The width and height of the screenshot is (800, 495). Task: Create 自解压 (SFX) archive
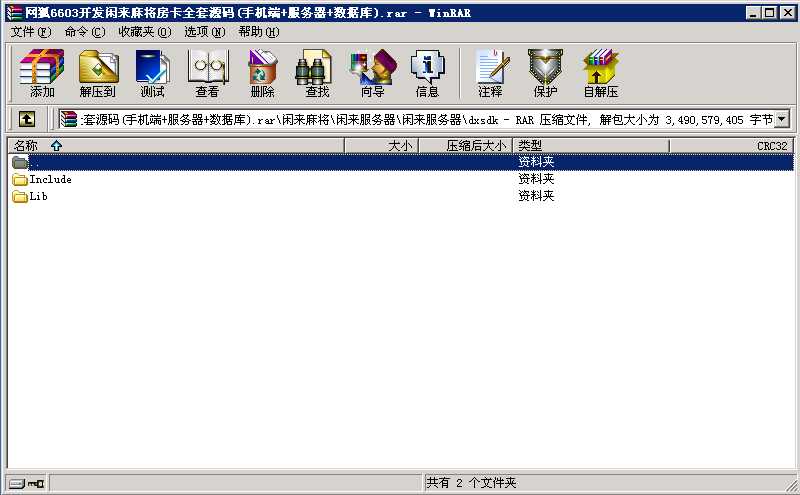click(x=601, y=73)
